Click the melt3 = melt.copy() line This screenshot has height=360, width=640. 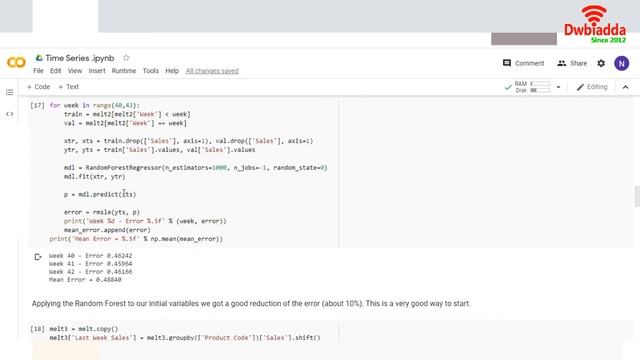[x=84, y=329]
